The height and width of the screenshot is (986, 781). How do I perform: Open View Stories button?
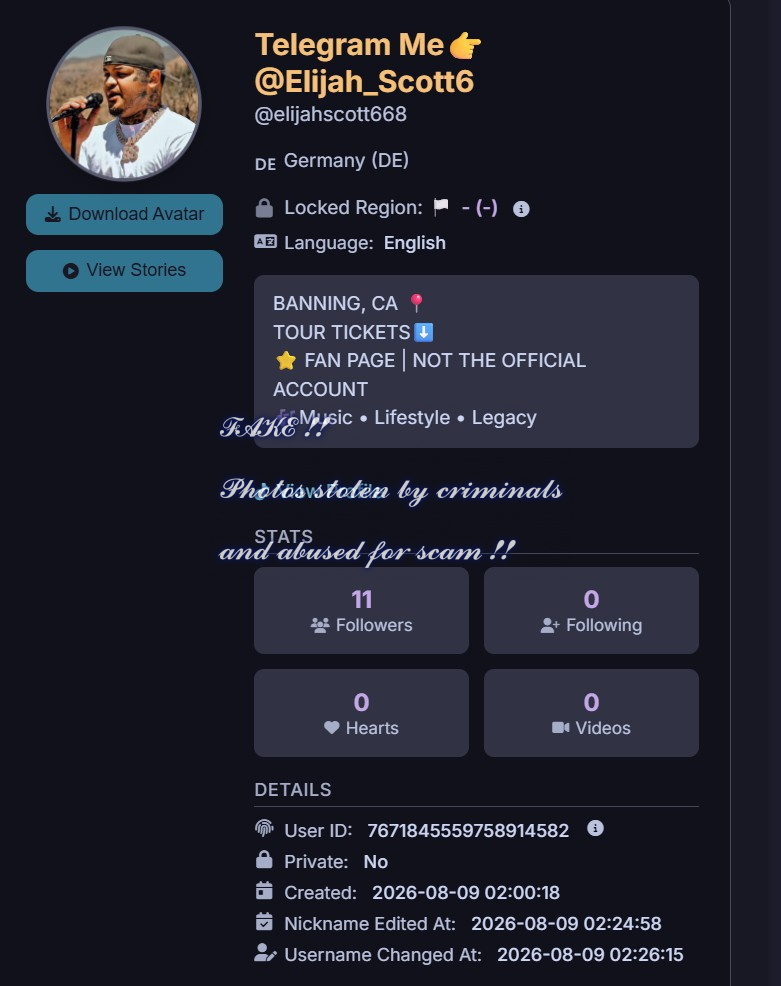click(125, 270)
